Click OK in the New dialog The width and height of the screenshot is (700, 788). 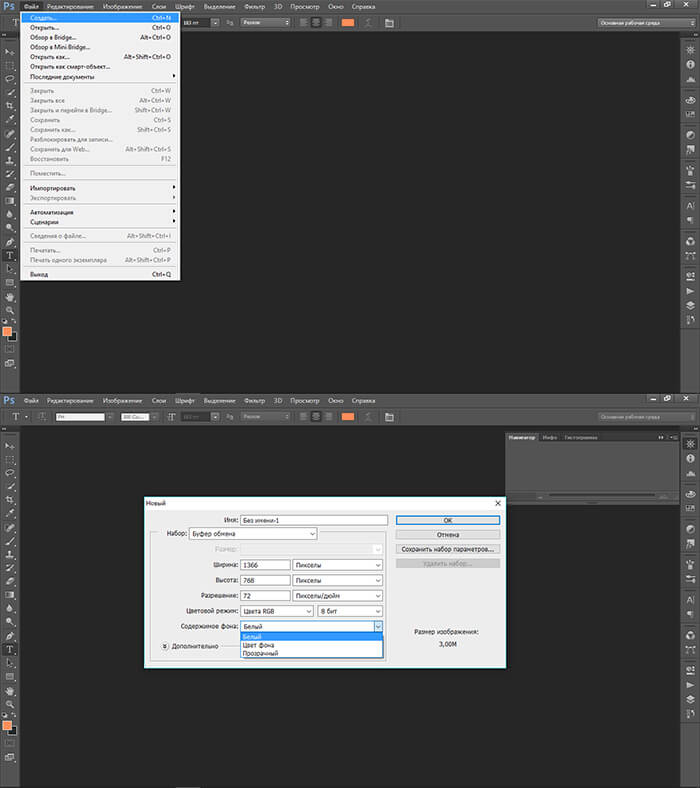(x=447, y=520)
